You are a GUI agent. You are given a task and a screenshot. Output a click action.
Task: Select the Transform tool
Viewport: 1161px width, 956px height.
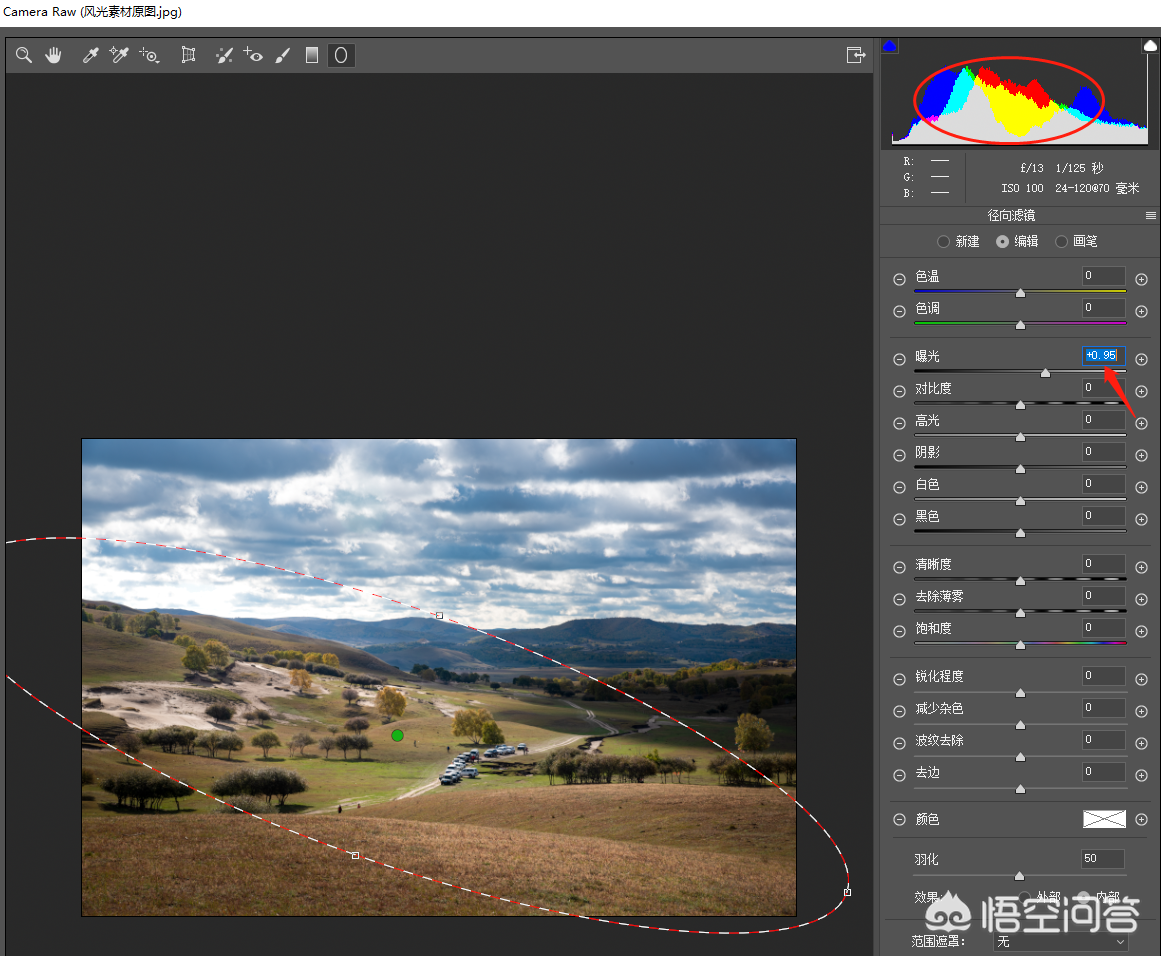pos(189,55)
